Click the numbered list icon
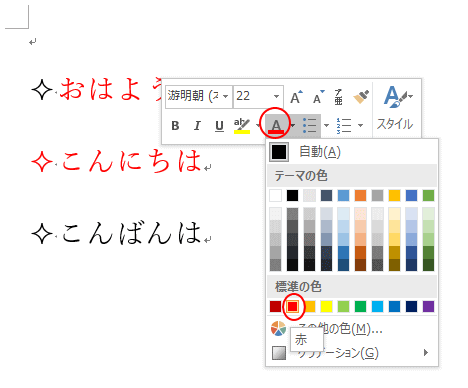 point(344,126)
